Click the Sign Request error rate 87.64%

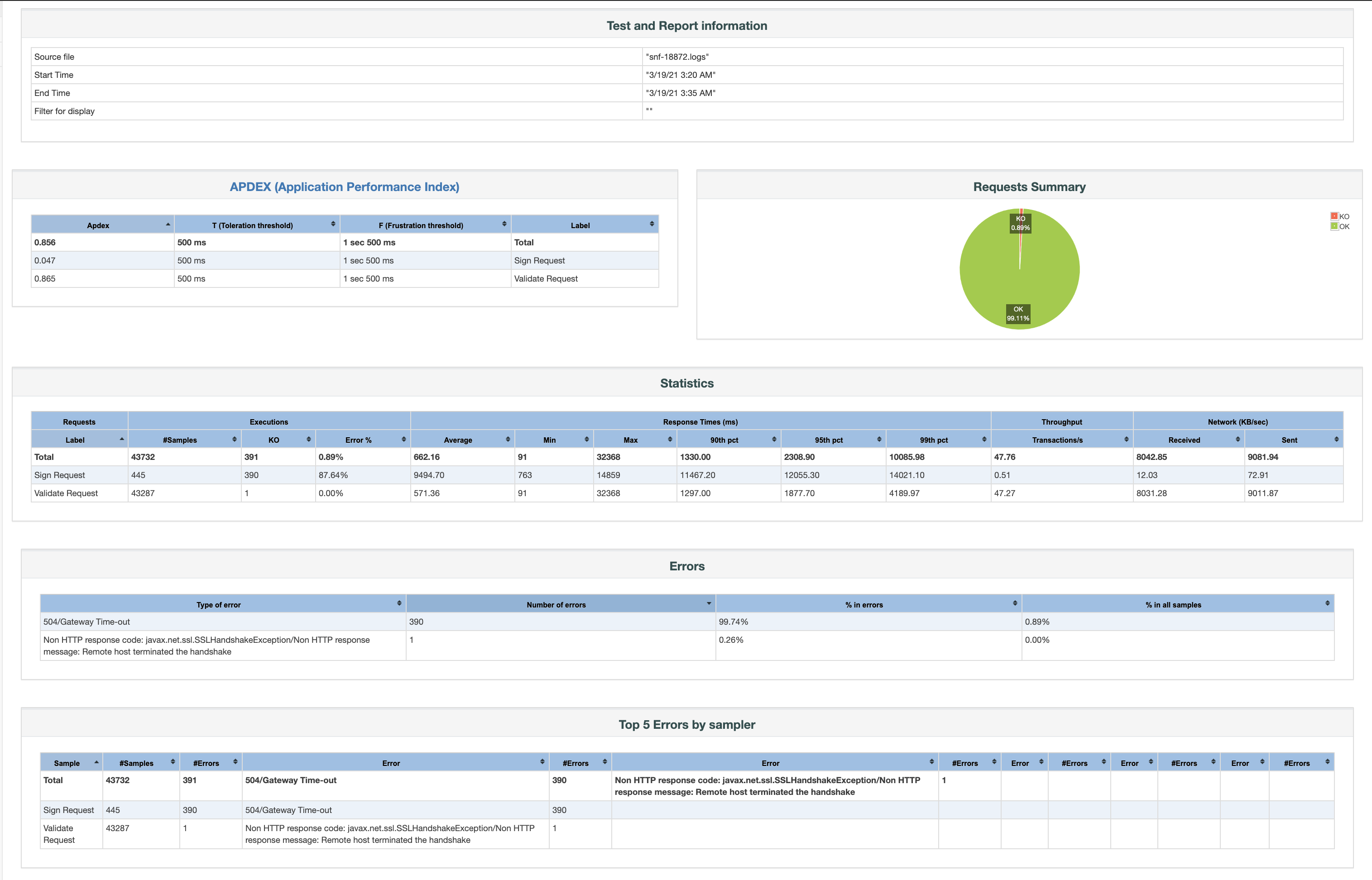click(333, 475)
